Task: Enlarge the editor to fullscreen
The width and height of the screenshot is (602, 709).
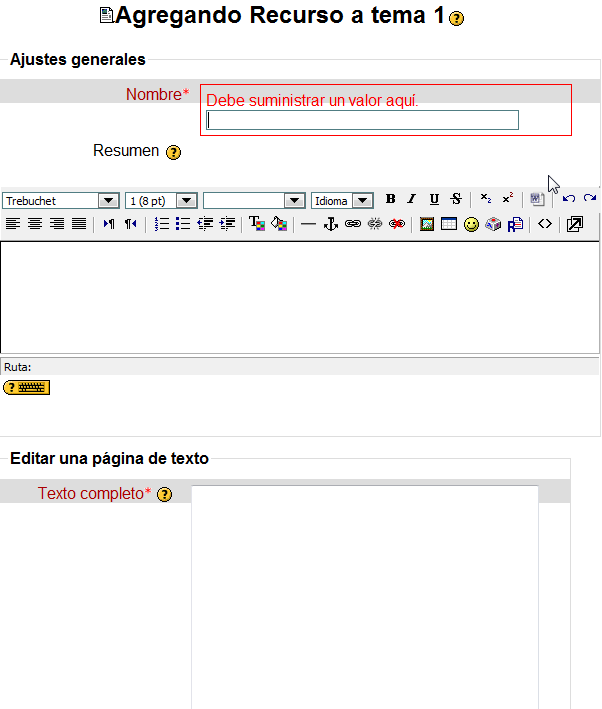Action: coord(574,224)
